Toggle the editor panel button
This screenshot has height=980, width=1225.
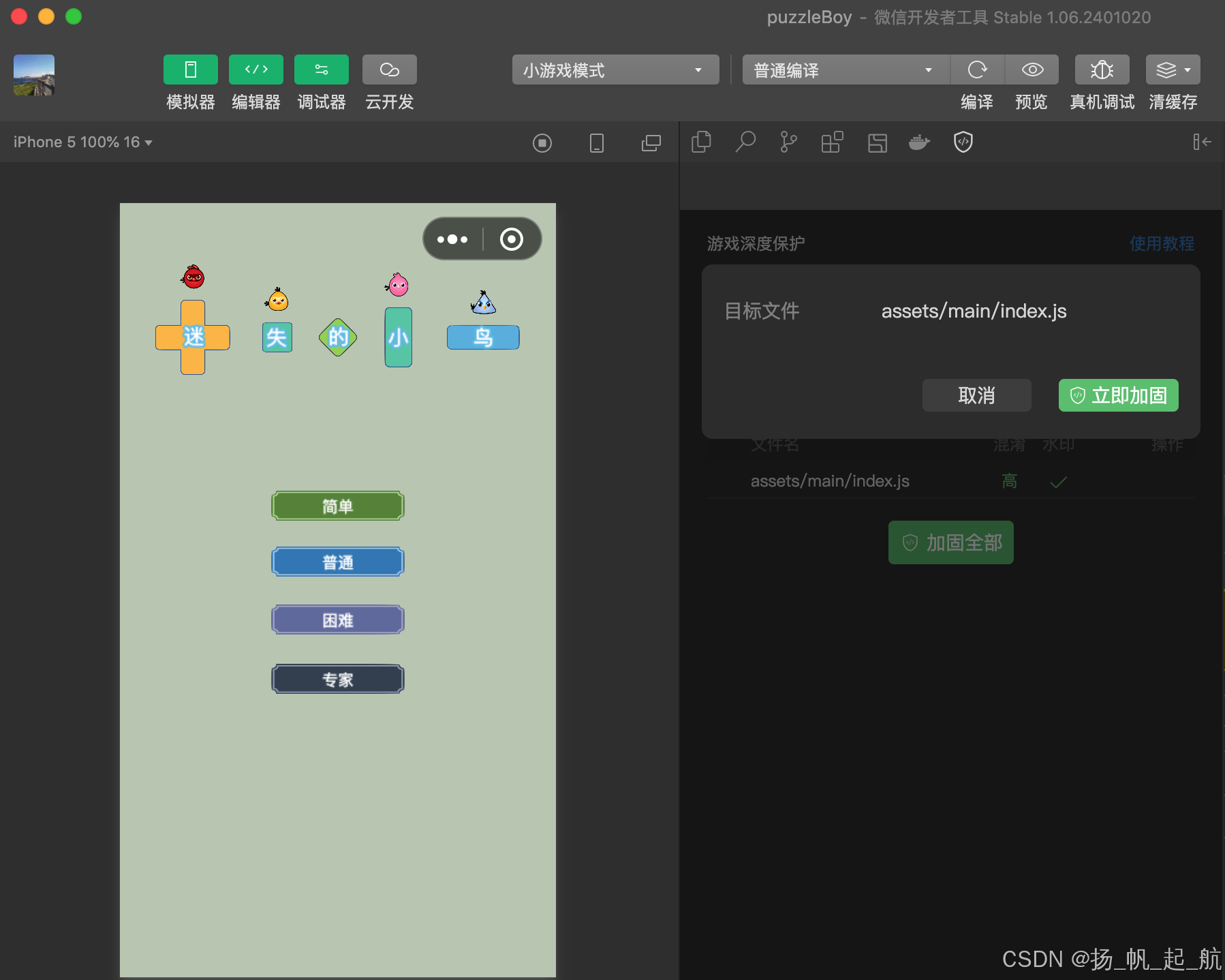click(x=256, y=70)
